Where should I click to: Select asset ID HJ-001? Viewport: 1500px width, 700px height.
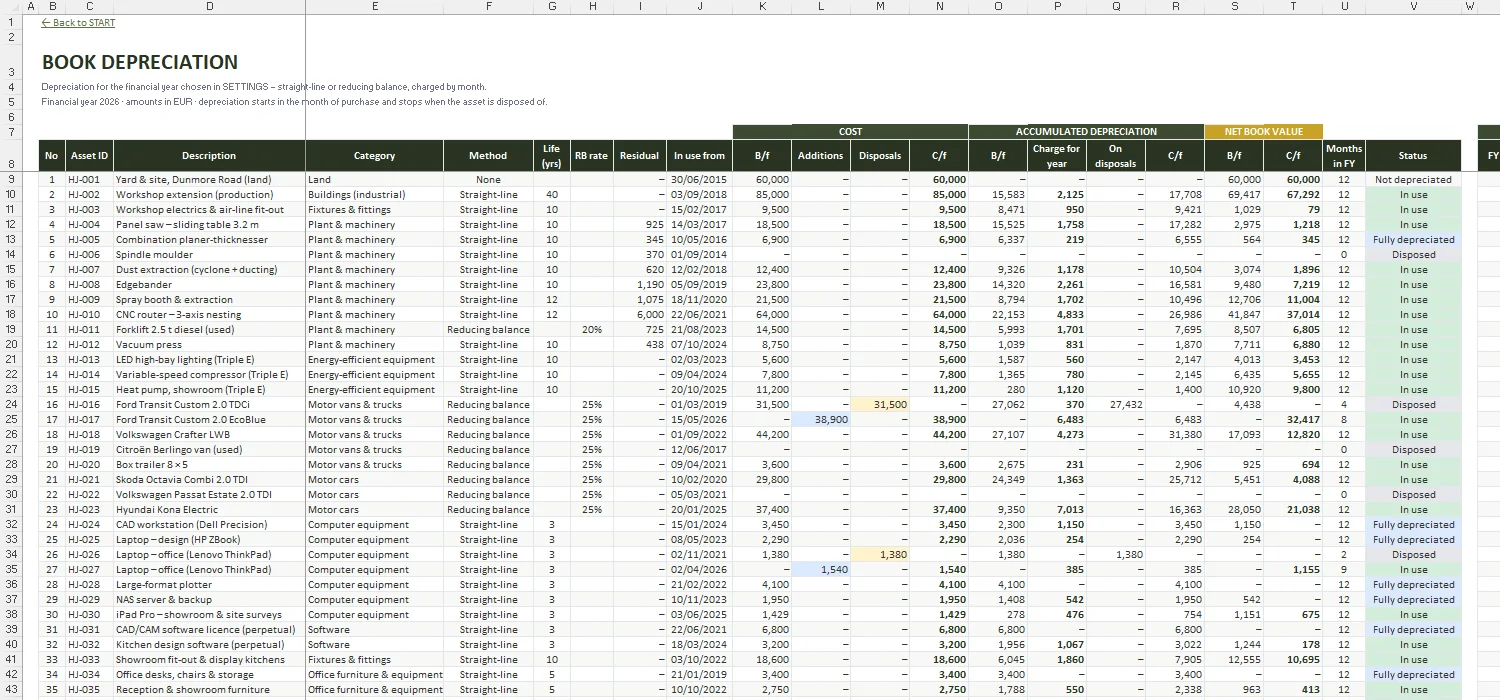pyautogui.click(x=89, y=180)
